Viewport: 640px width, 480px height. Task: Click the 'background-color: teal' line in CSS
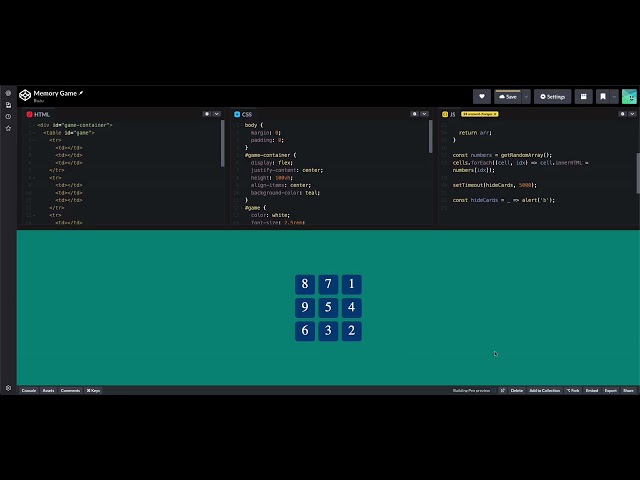[285, 193]
